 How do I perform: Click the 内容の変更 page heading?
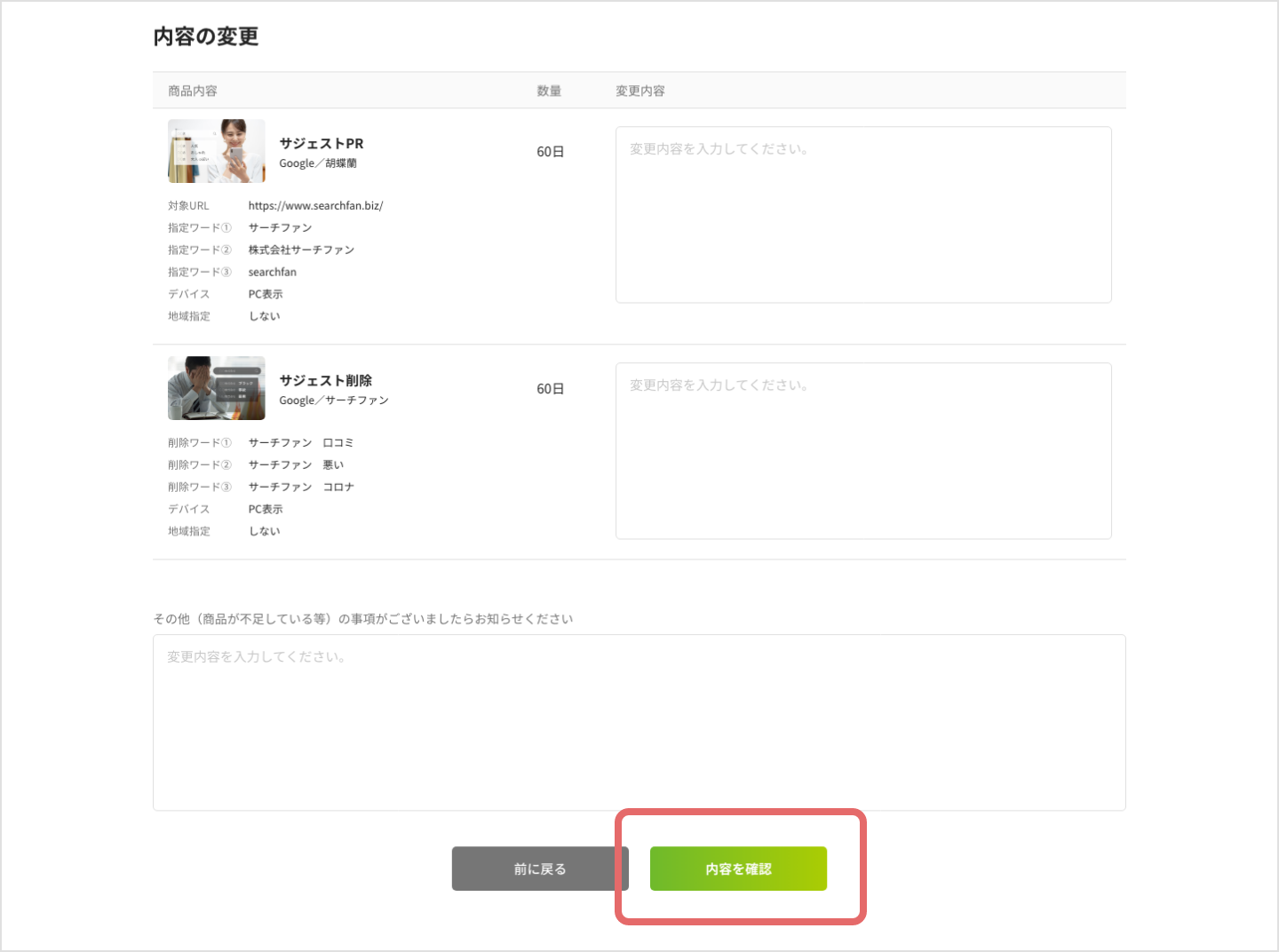(206, 36)
